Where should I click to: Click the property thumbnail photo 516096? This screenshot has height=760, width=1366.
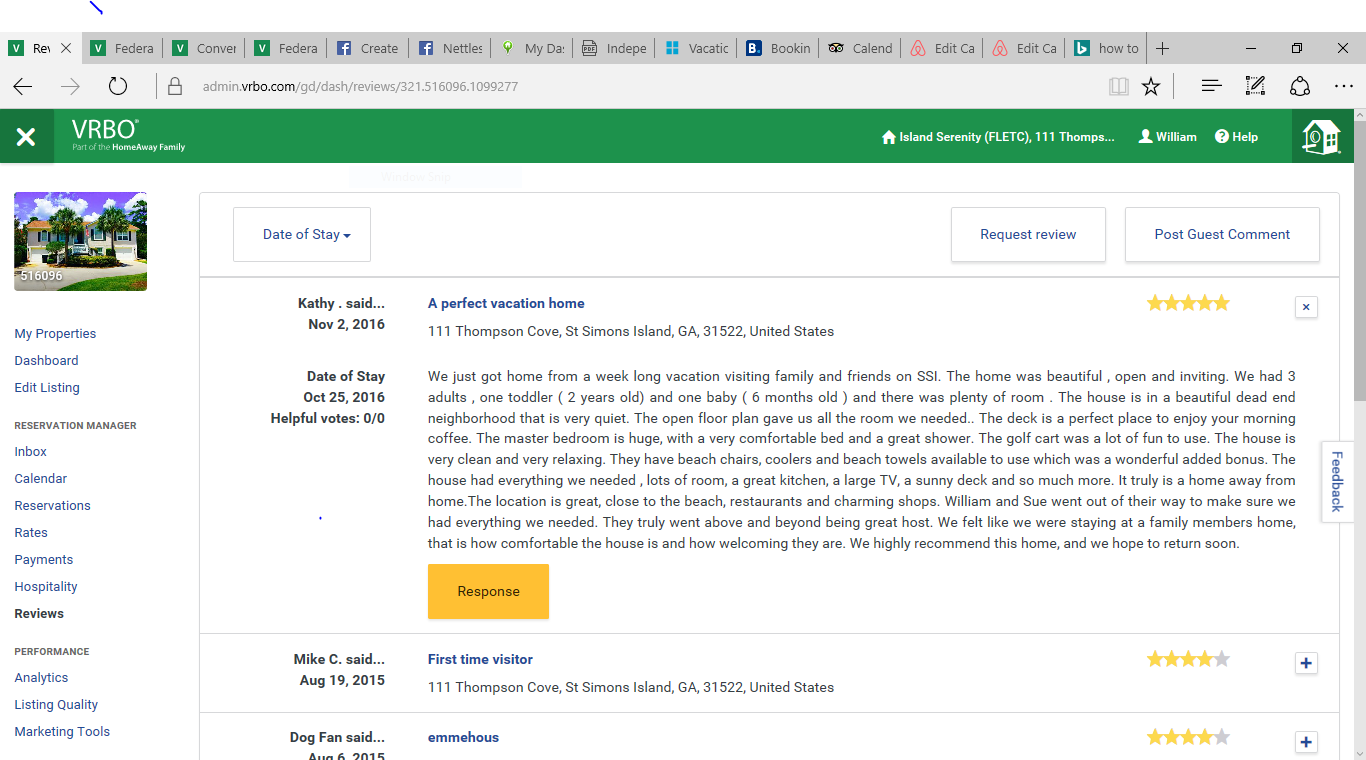point(80,241)
